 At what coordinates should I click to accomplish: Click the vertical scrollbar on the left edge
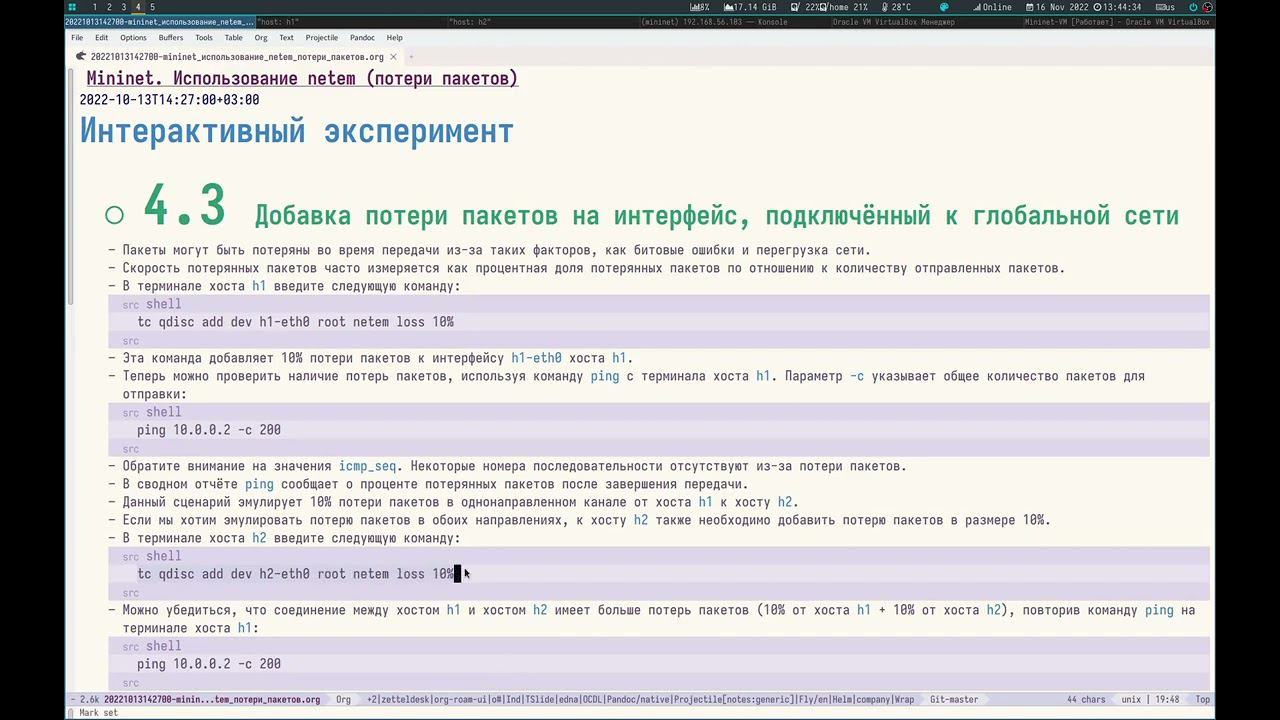(x=70, y=185)
